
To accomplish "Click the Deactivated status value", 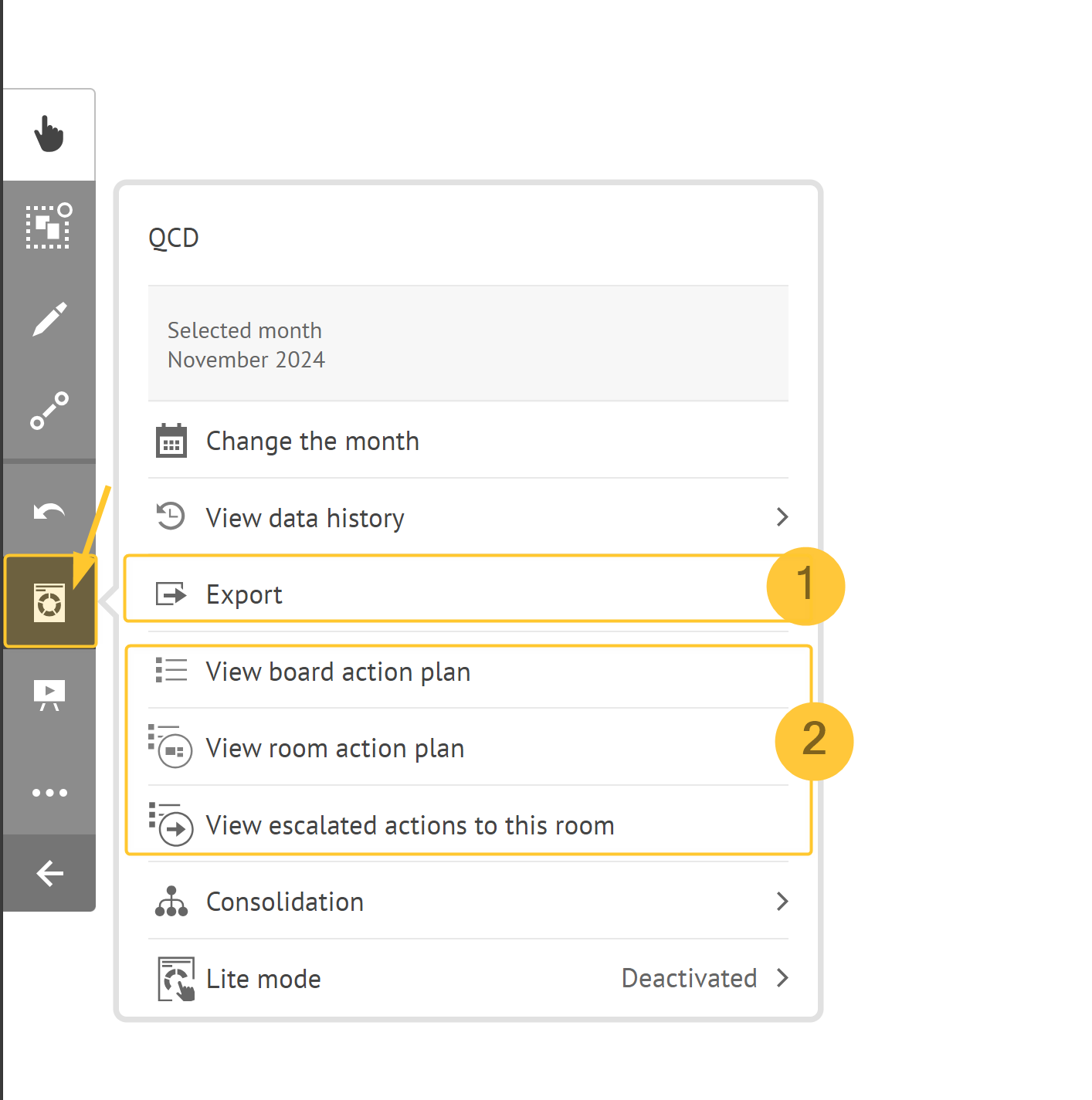I will (689, 978).
